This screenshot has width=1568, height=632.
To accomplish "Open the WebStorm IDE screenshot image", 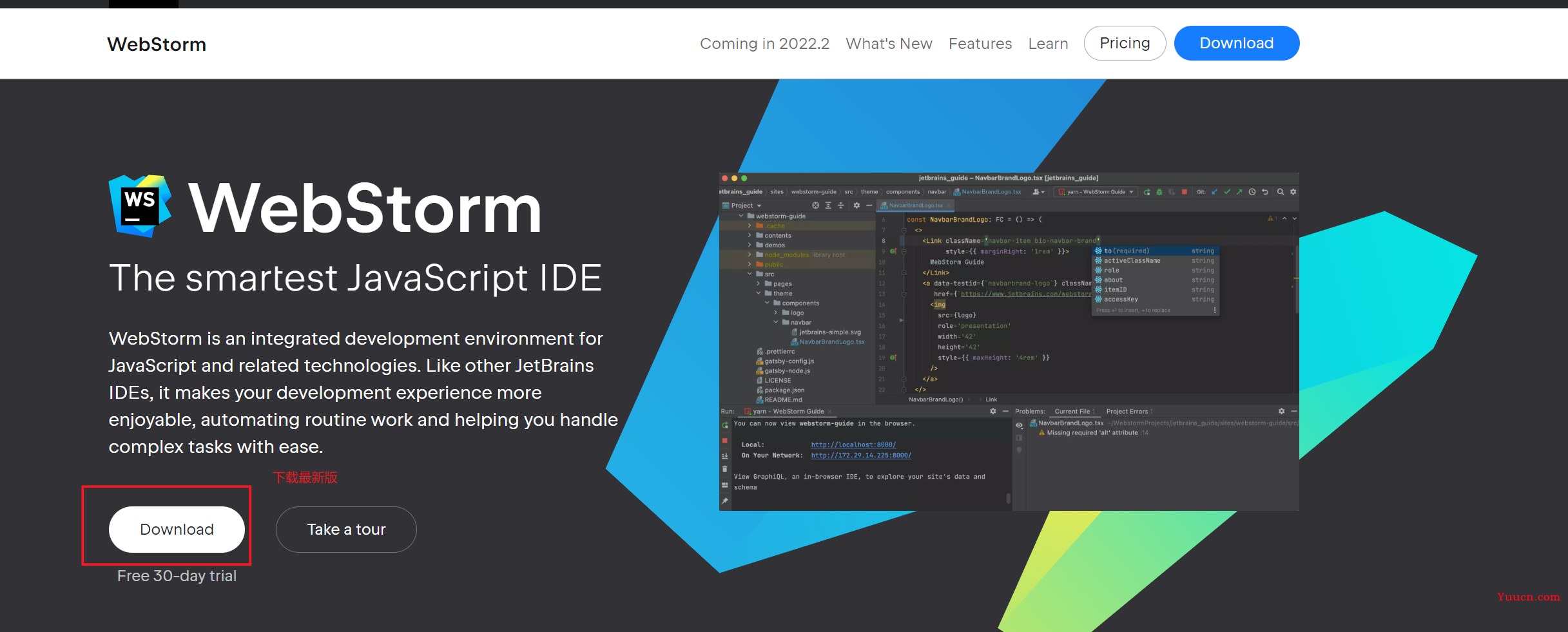I will click(x=1009, y=341).
